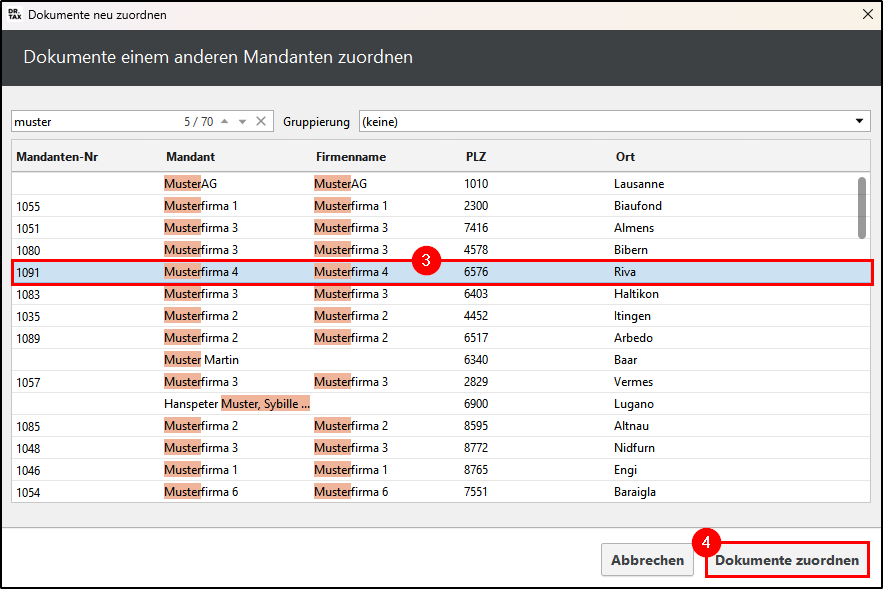
Task: Clear the search field with X icon
Action: 261,121
